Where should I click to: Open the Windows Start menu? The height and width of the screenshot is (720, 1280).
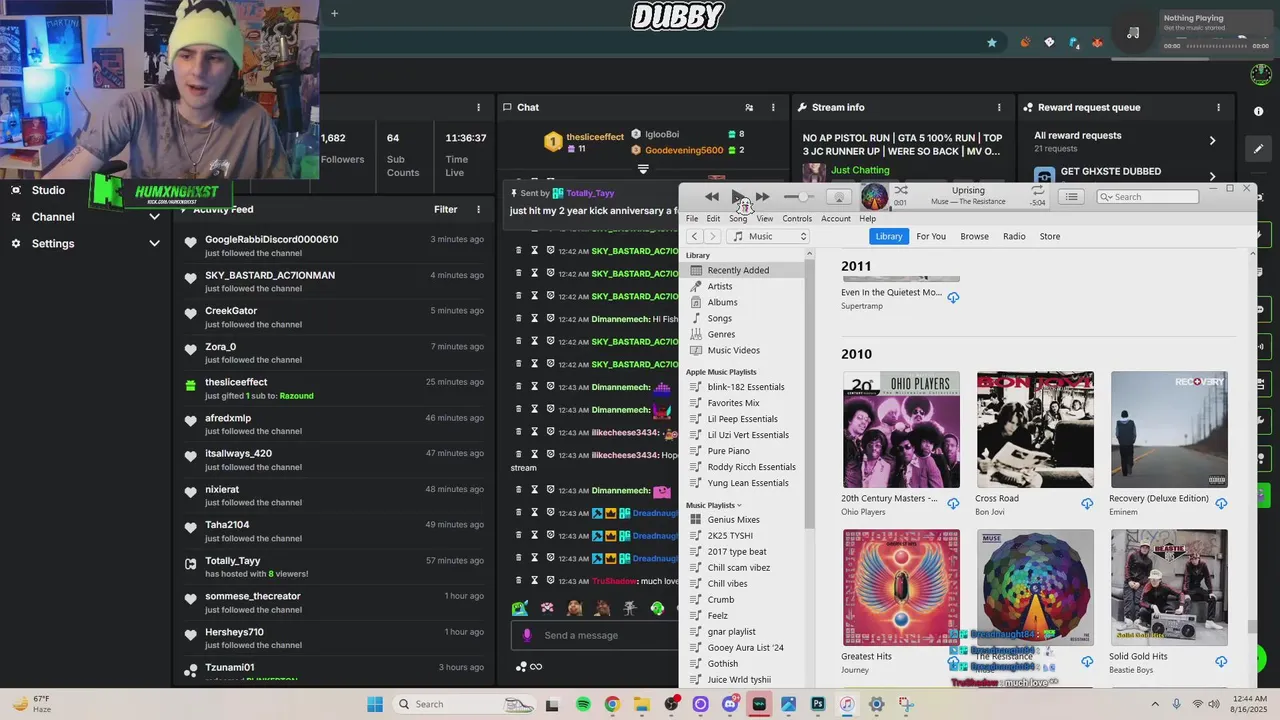375,704
